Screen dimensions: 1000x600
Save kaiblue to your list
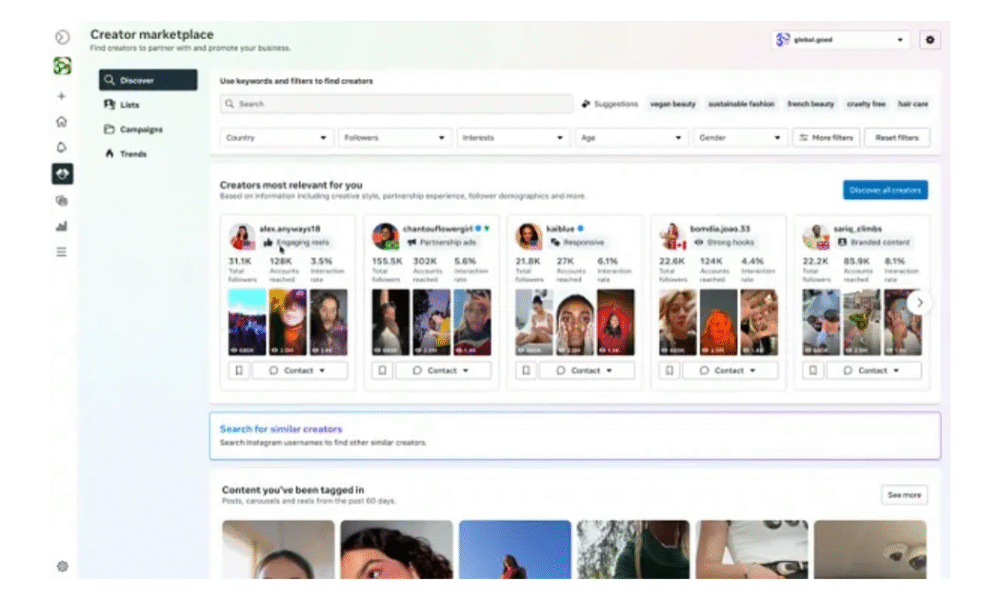pyautogui.click(x=527, y=369)
